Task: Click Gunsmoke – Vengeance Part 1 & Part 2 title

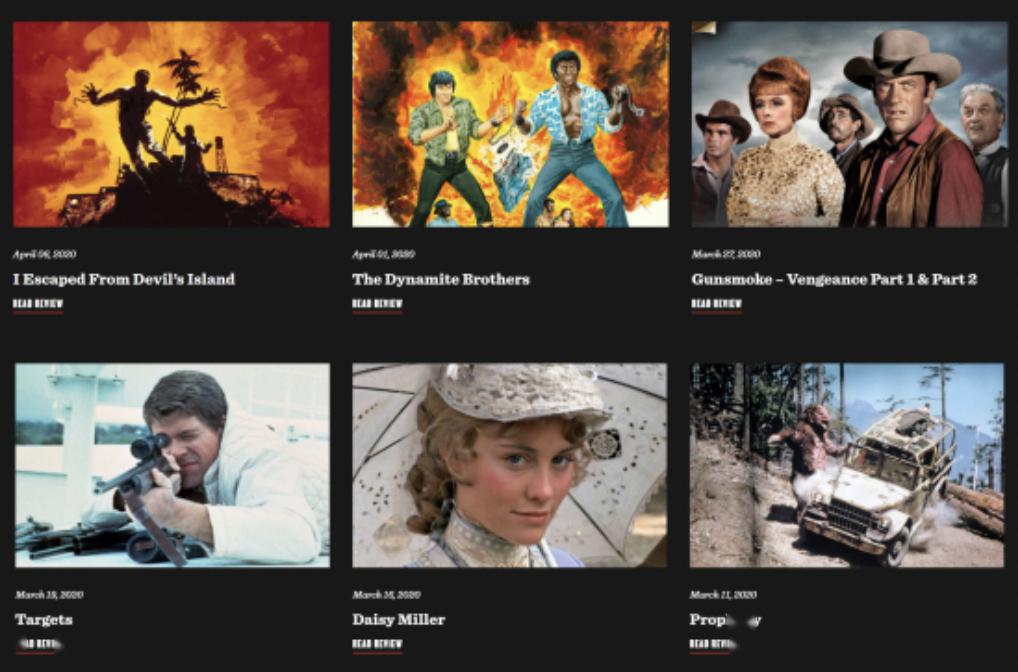Action: coord(834,279)
